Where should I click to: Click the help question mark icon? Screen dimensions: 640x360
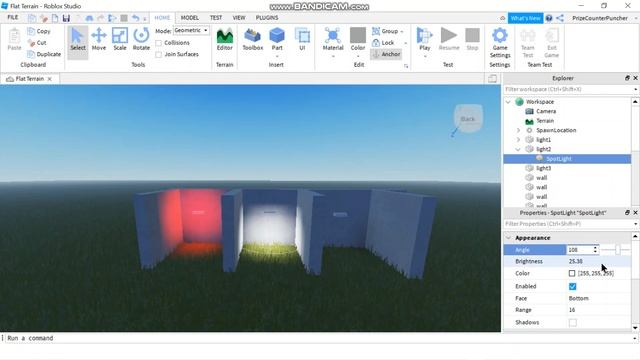pyautogui.click(x=549, y=18)
